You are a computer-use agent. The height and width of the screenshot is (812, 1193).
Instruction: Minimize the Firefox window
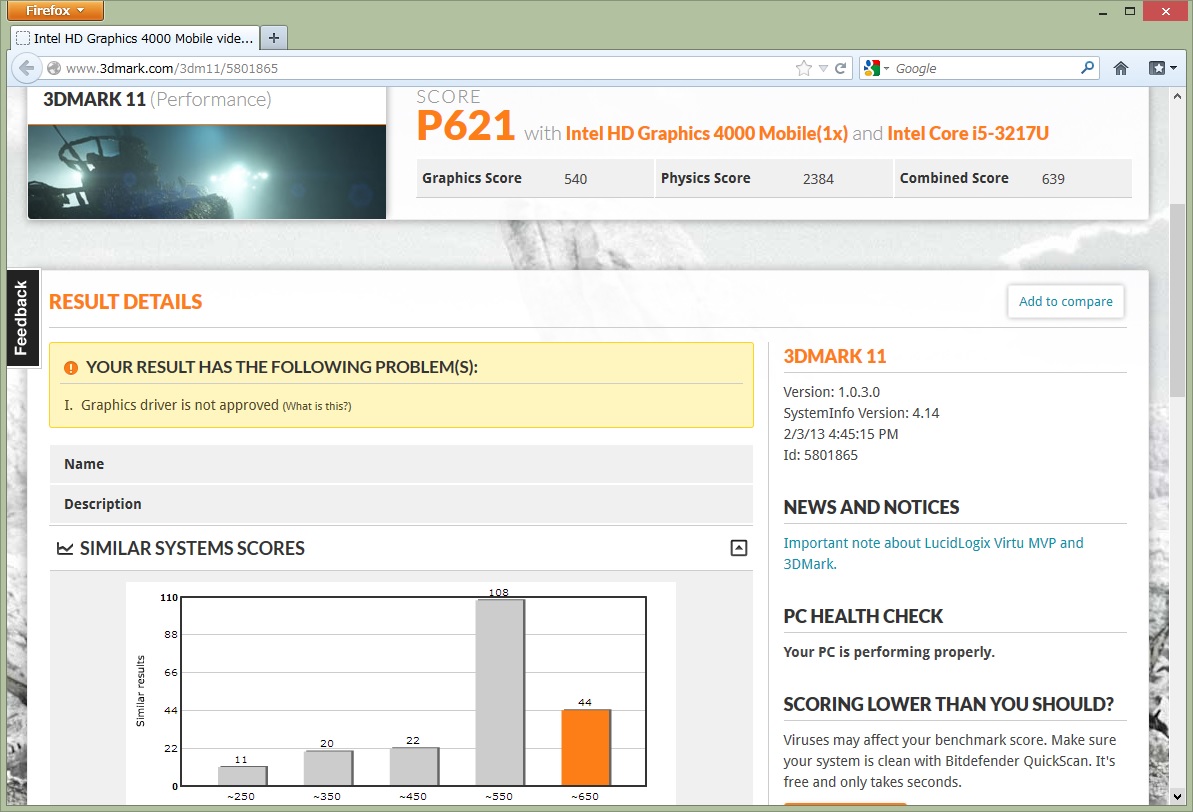[x=1103, y=12]
